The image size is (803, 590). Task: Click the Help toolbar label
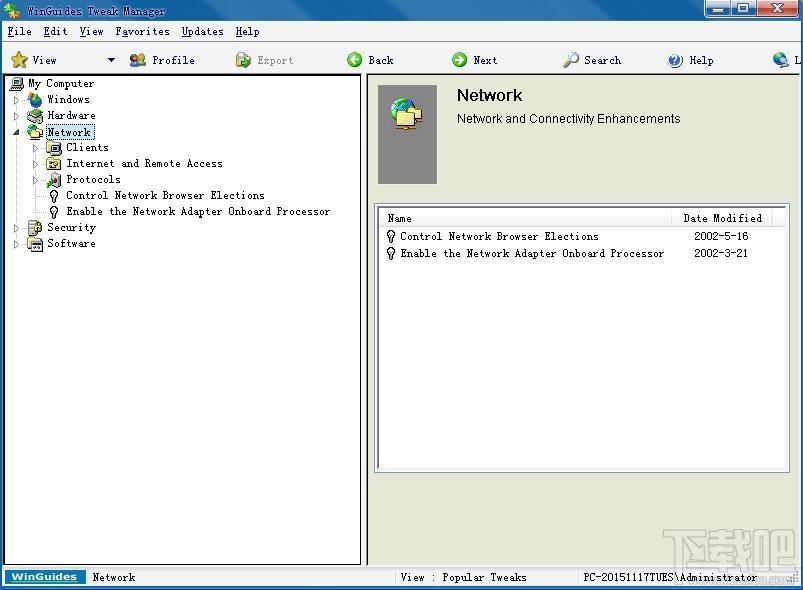[x=702, y=60]
